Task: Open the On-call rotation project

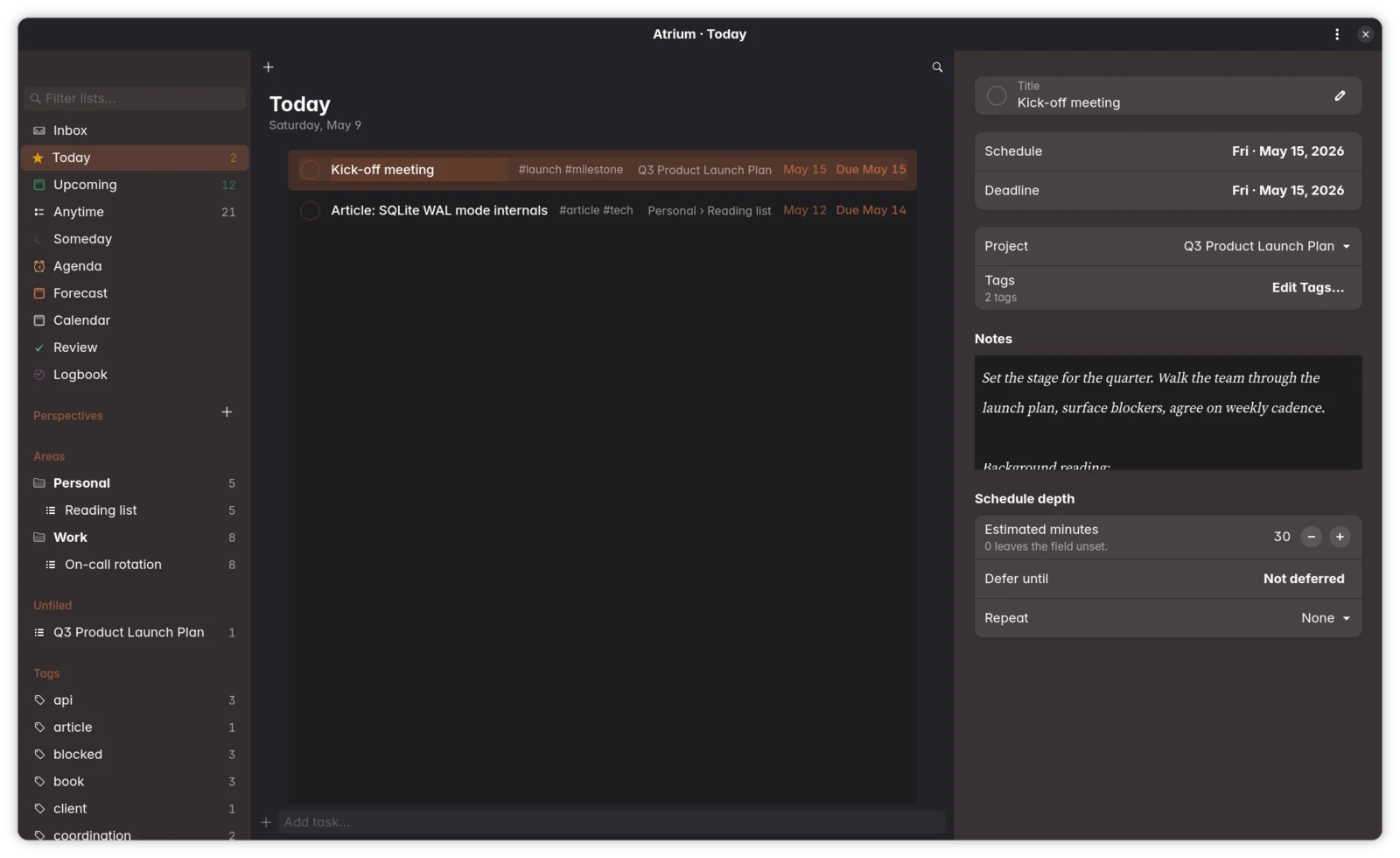Action: click(135, 565)
